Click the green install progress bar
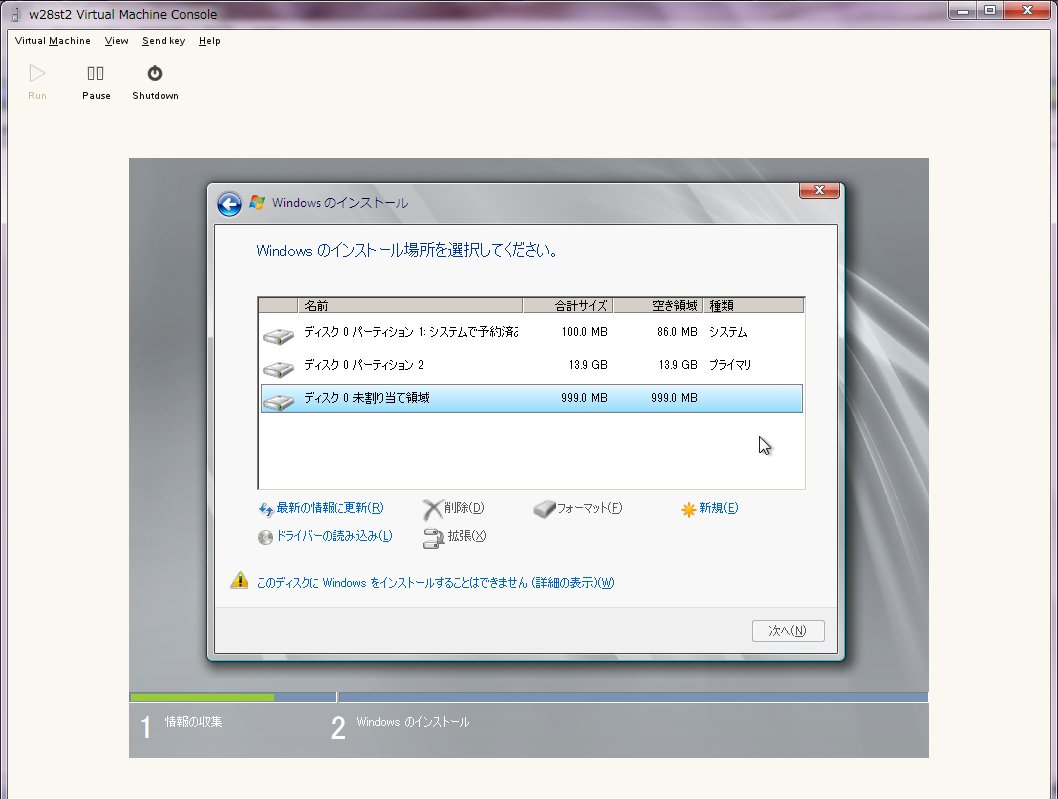This screenshot has height=799, width=1058. [202, 697]
